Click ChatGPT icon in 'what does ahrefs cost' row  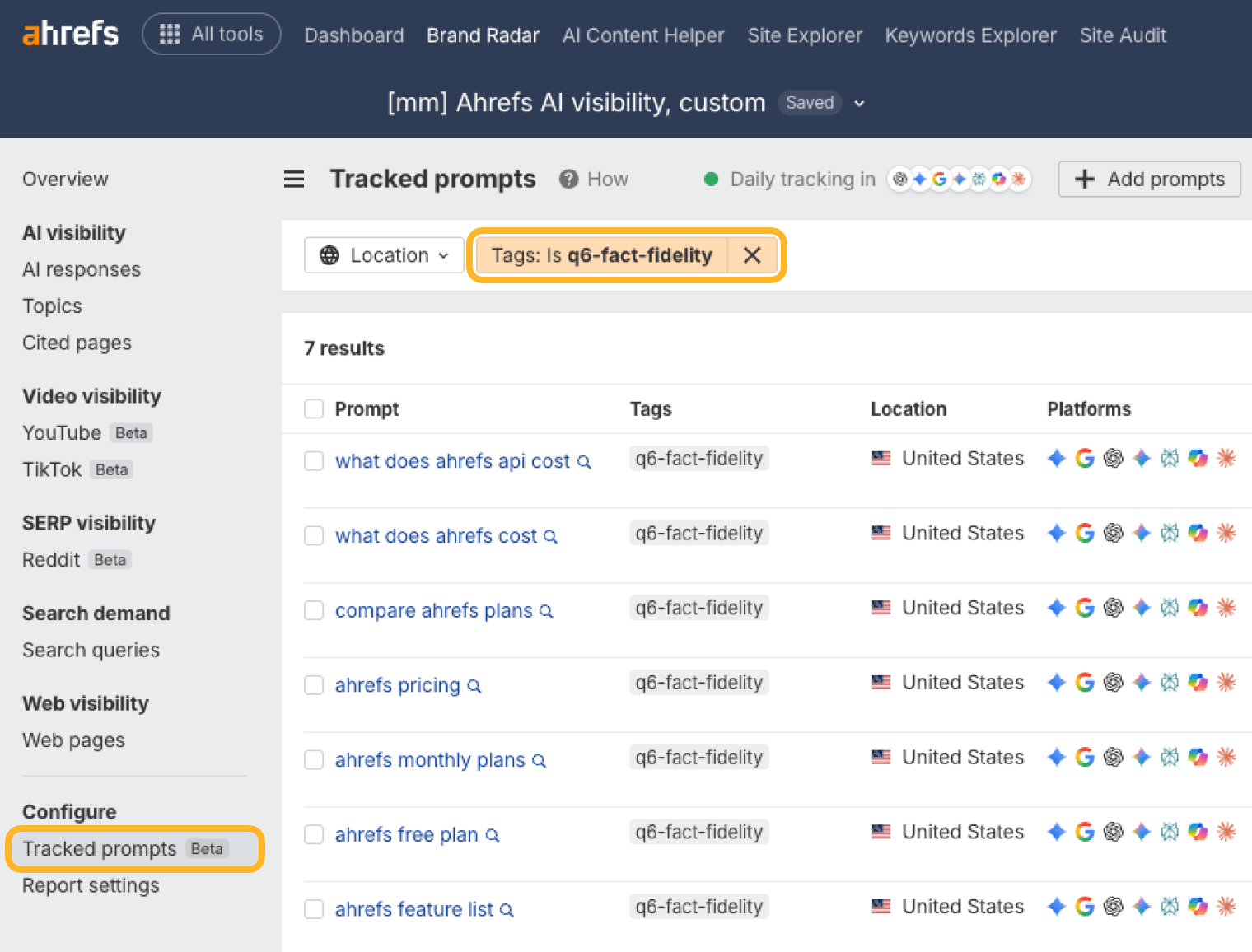pyautogui.click(x=1114, y=533)
